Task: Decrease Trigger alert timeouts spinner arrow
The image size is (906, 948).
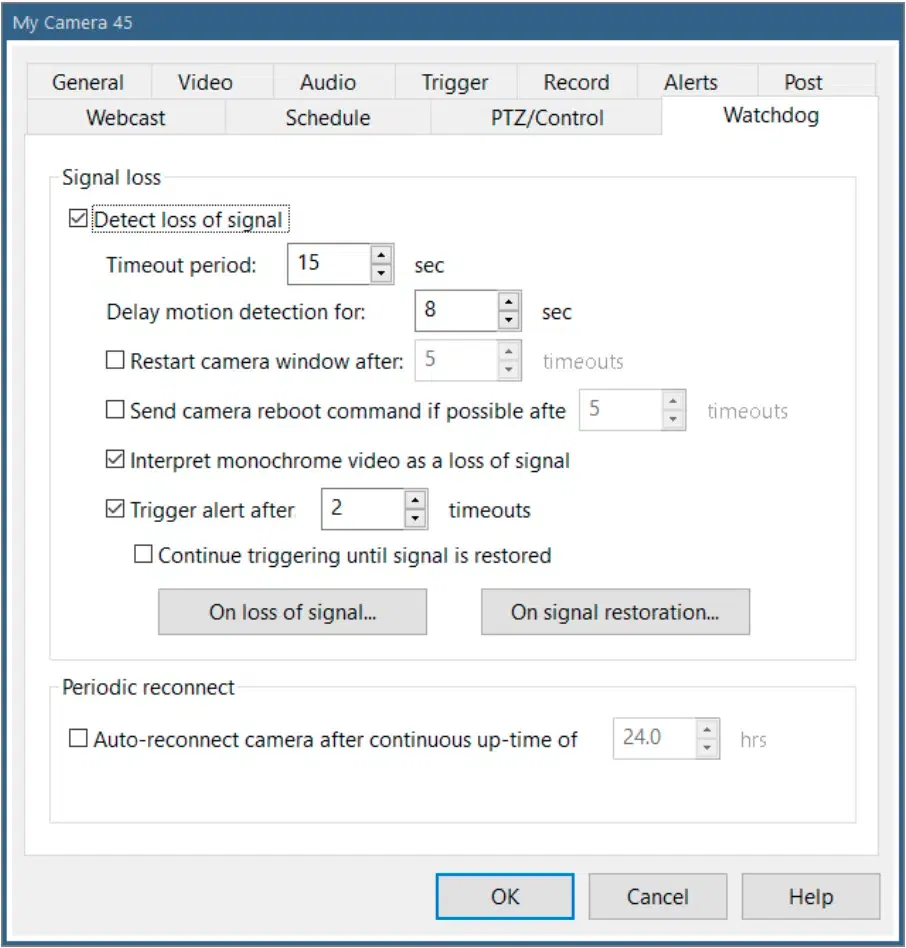Action: [x=415, y=518]
